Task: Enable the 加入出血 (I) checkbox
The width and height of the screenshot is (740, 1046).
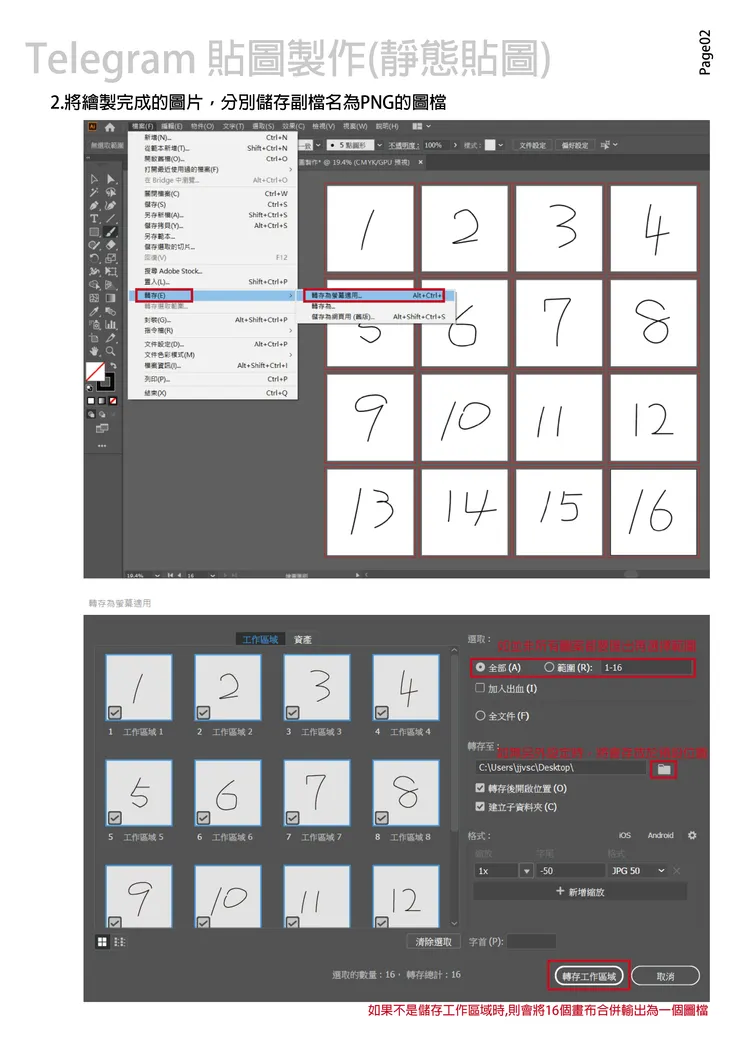Action: coord(480,688)
